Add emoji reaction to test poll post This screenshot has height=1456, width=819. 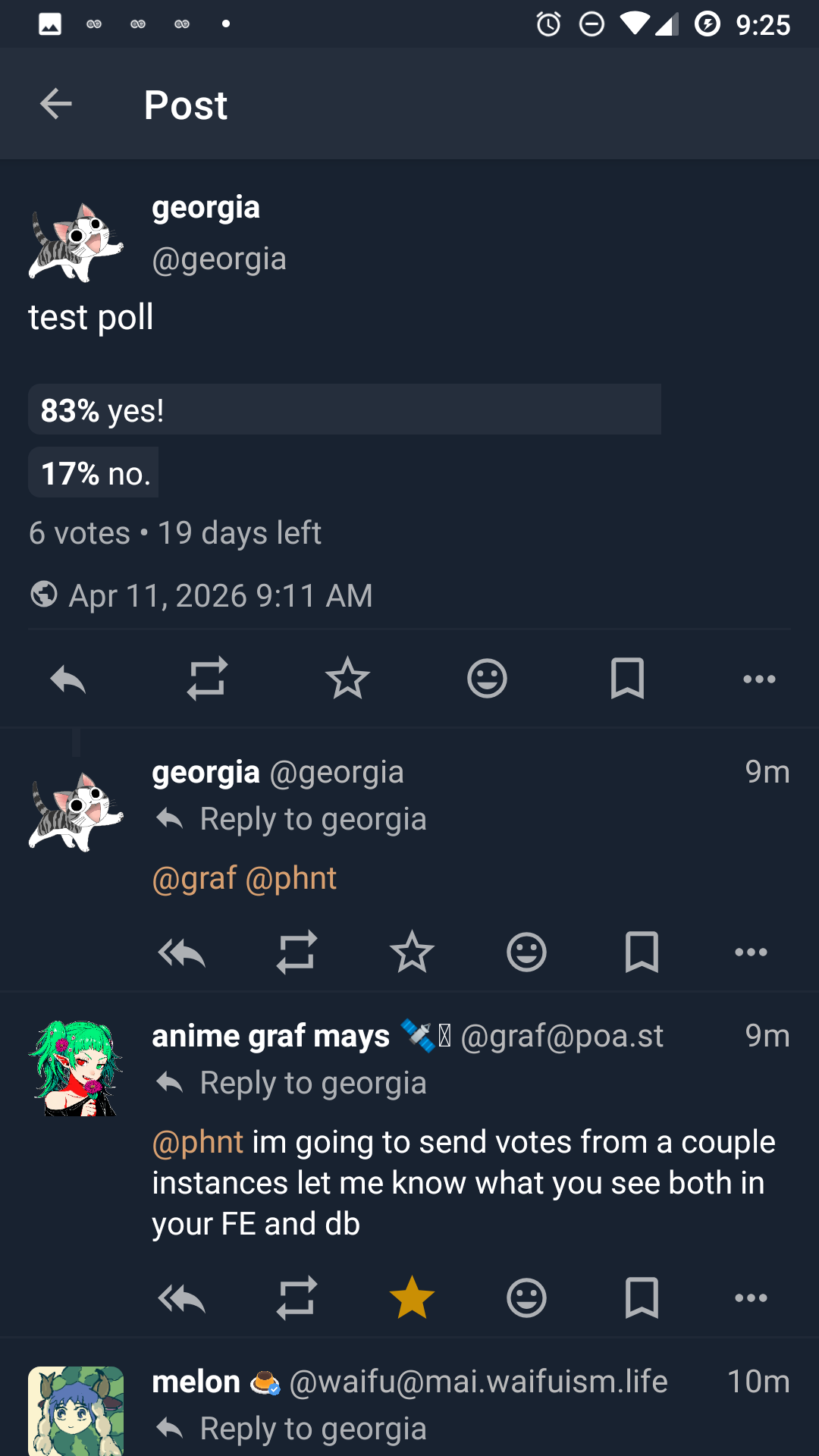(487, 679)
